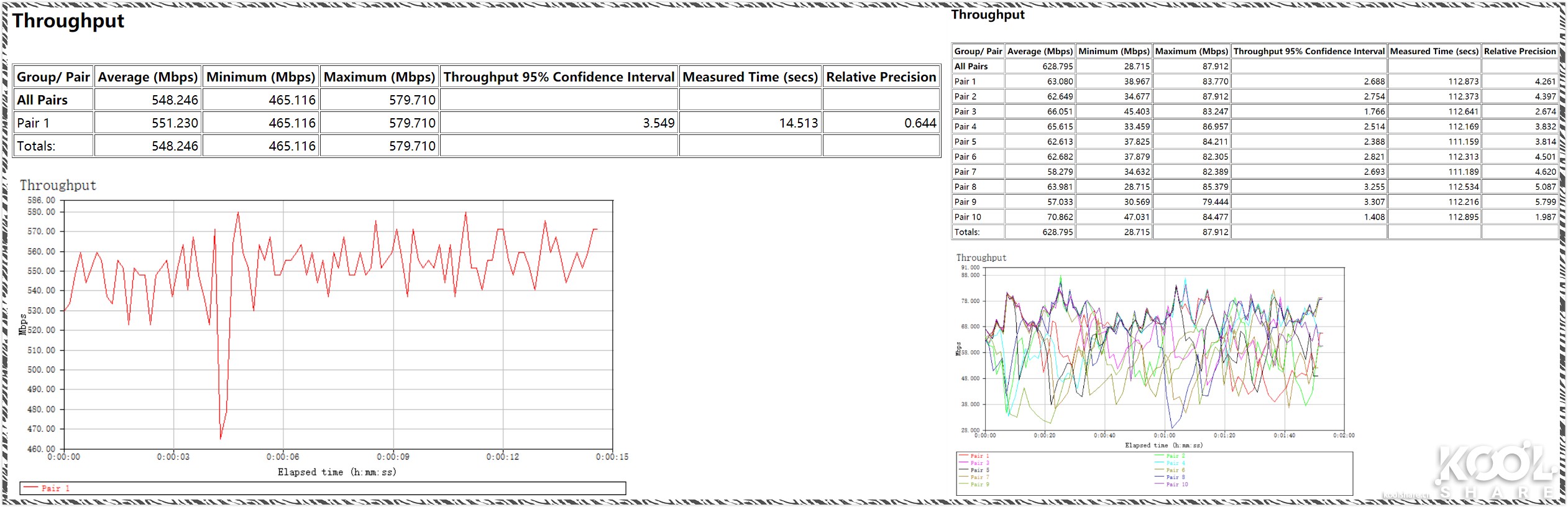Select right table's "Average (Mbps)" header
Image resolution: width=1568 pixels, height=507 pixels.
[x=1040, y=52]
